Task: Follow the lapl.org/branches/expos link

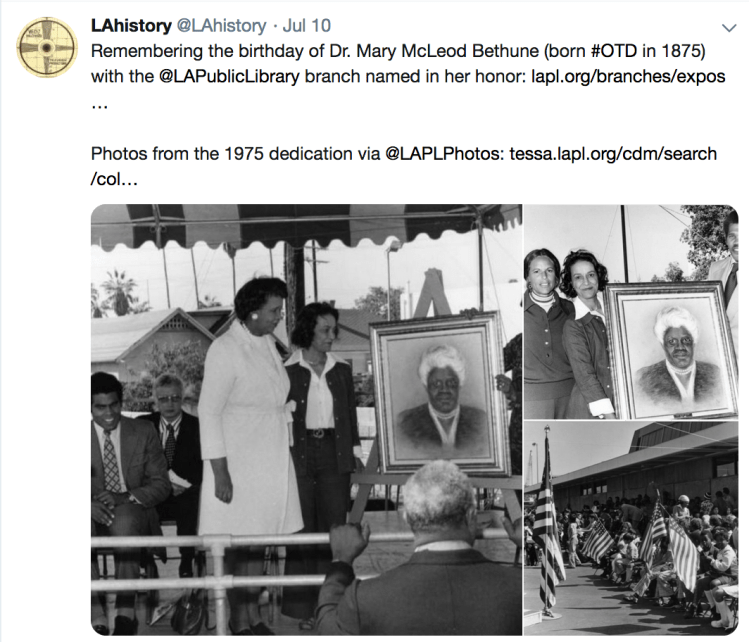Action: click(x=628, y=76)
